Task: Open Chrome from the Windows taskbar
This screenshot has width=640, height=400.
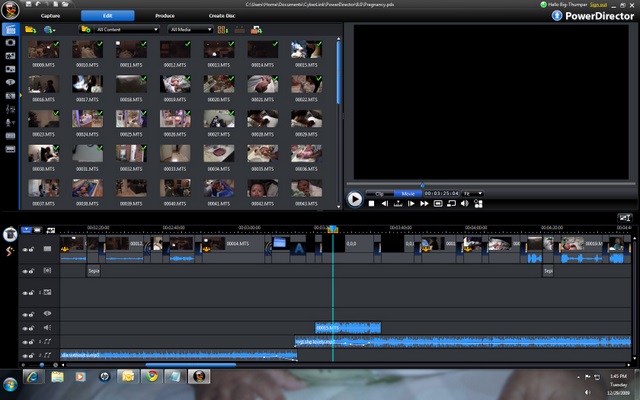Action: [x=152, y=376]
